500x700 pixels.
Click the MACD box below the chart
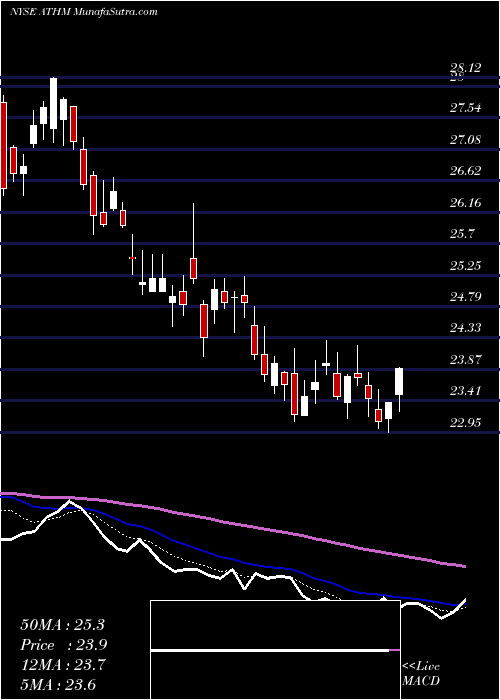point(275,650)
